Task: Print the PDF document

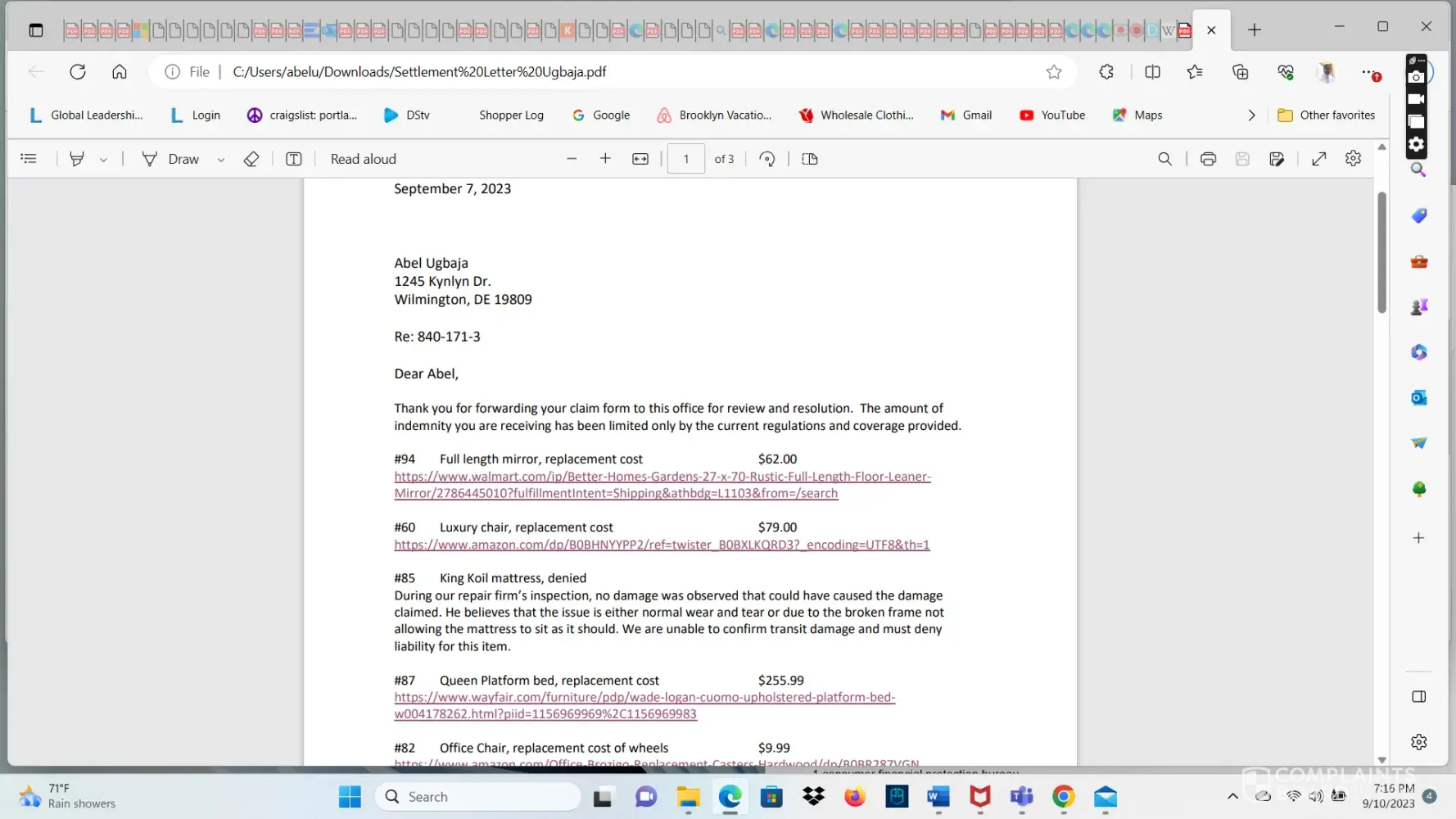Action: click(x=1208, y=159)
